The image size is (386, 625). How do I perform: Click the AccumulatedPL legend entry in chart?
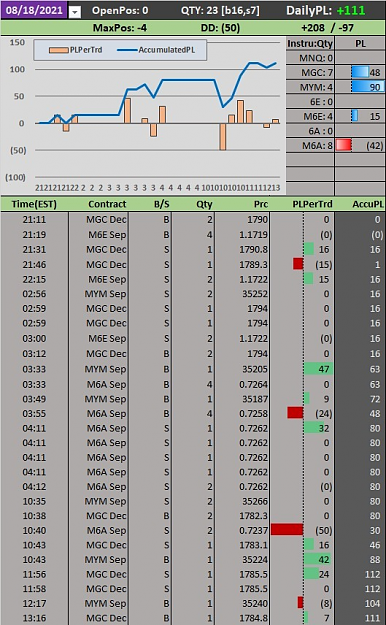(x=156, y=50)
